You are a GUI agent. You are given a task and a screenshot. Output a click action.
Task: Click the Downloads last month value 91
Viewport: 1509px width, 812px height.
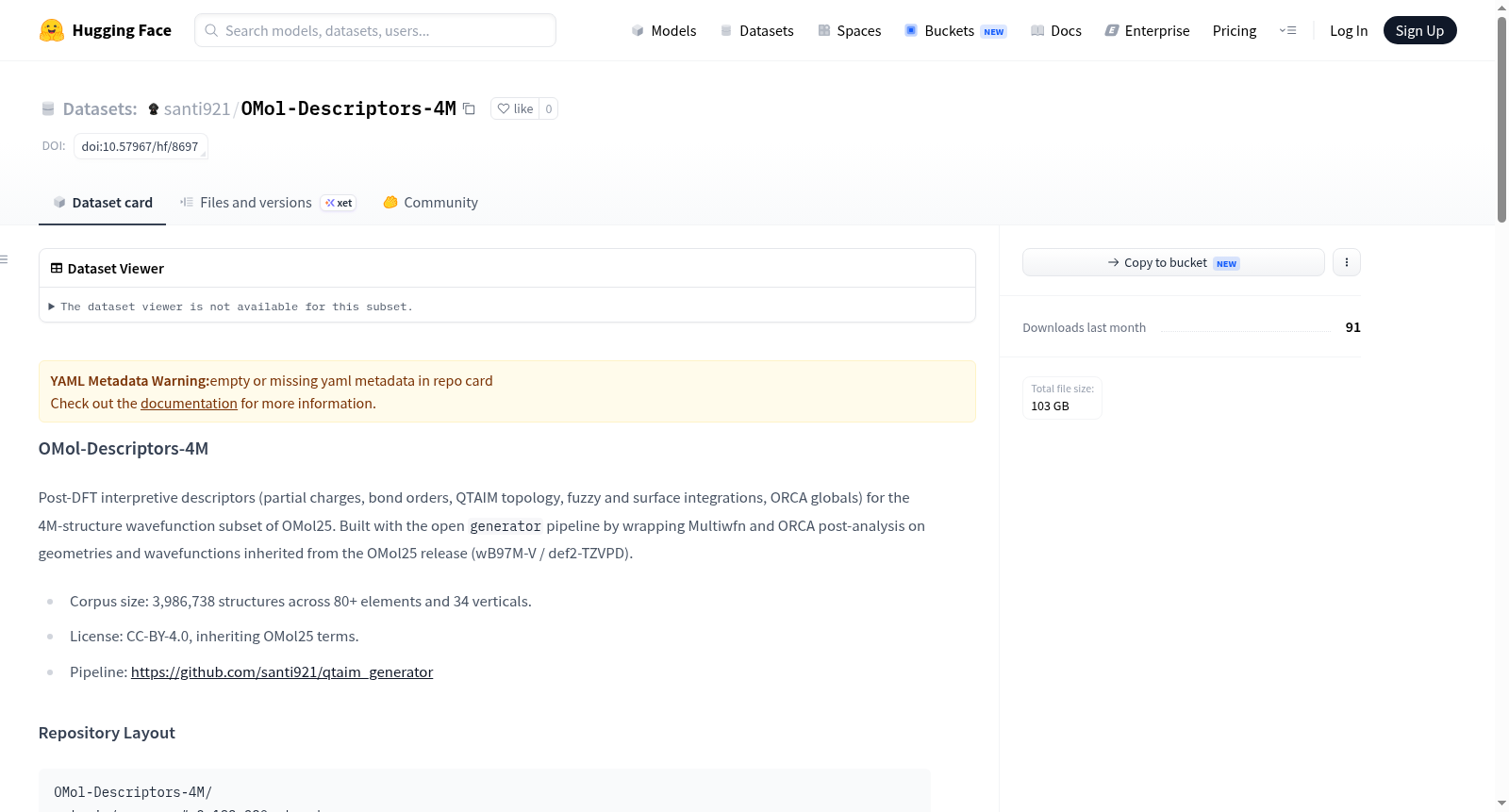pos(1353,327)
